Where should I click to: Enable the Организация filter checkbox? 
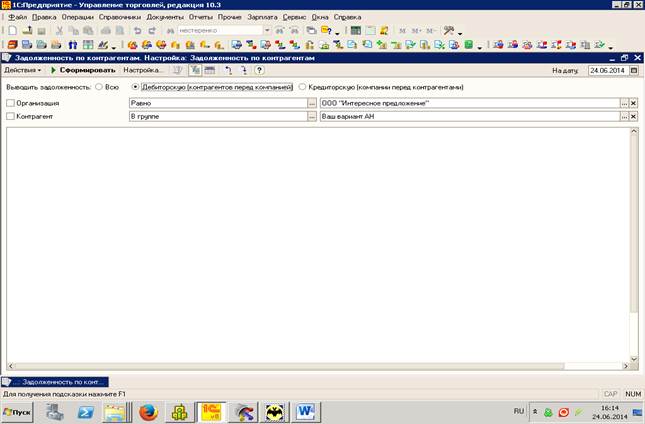(11, 103)
